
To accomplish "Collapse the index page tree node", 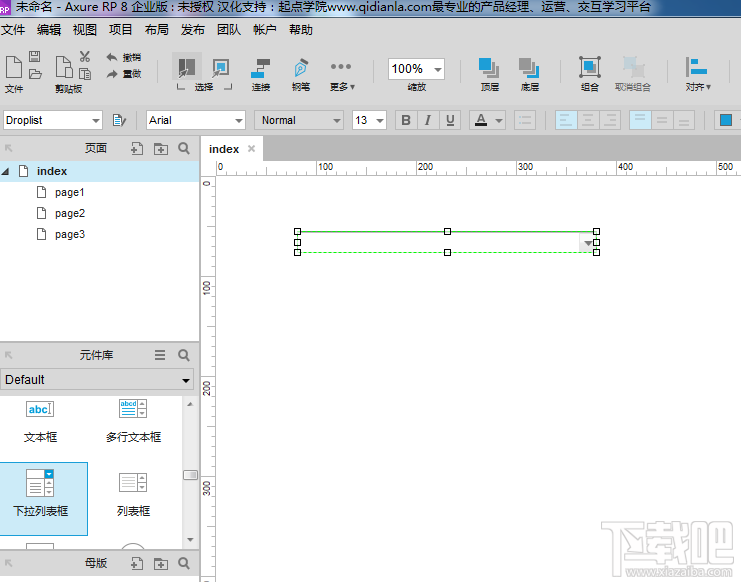I will [5, 171].
